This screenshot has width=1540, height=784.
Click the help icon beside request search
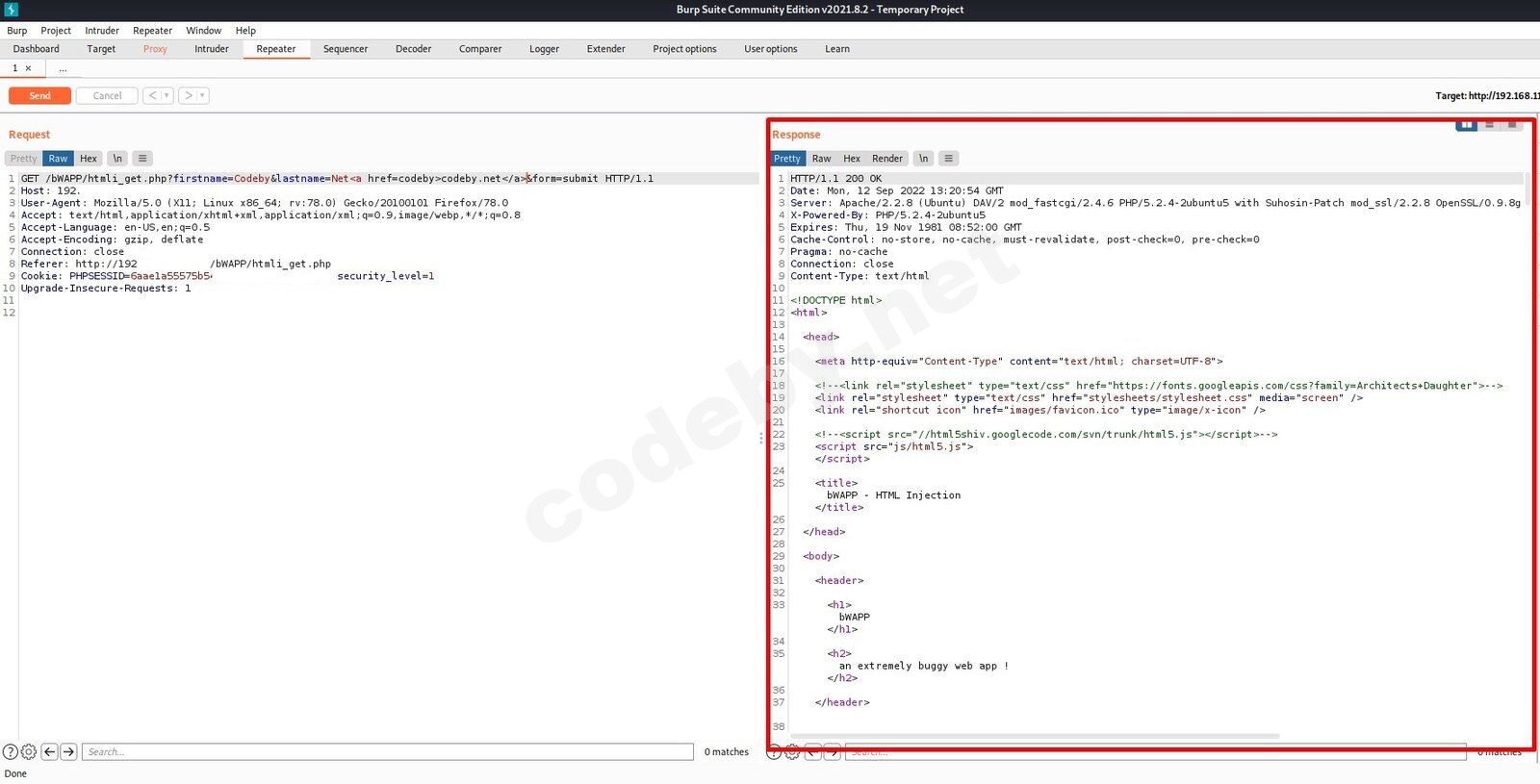click(x=11, y=752)
